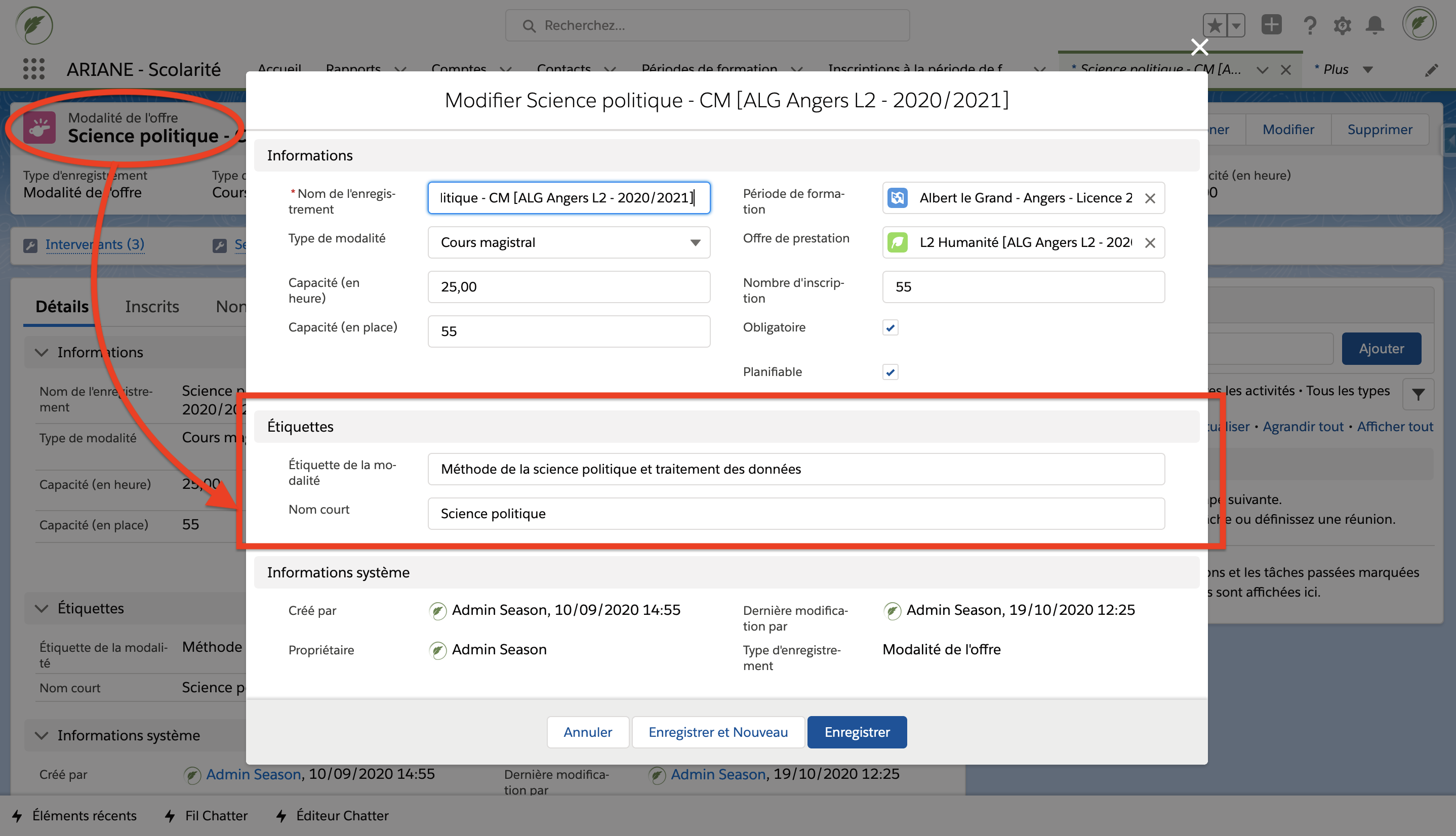This screenshot has width=1456, height=836.
Task: Expand the Plus navigation dropdown
Action: tap(1367, 69)
